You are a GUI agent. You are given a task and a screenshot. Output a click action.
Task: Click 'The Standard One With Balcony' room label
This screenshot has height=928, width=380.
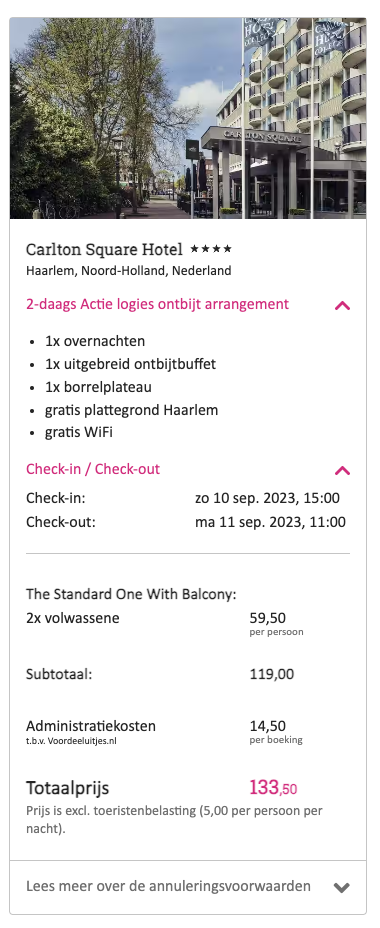point(131,594)
